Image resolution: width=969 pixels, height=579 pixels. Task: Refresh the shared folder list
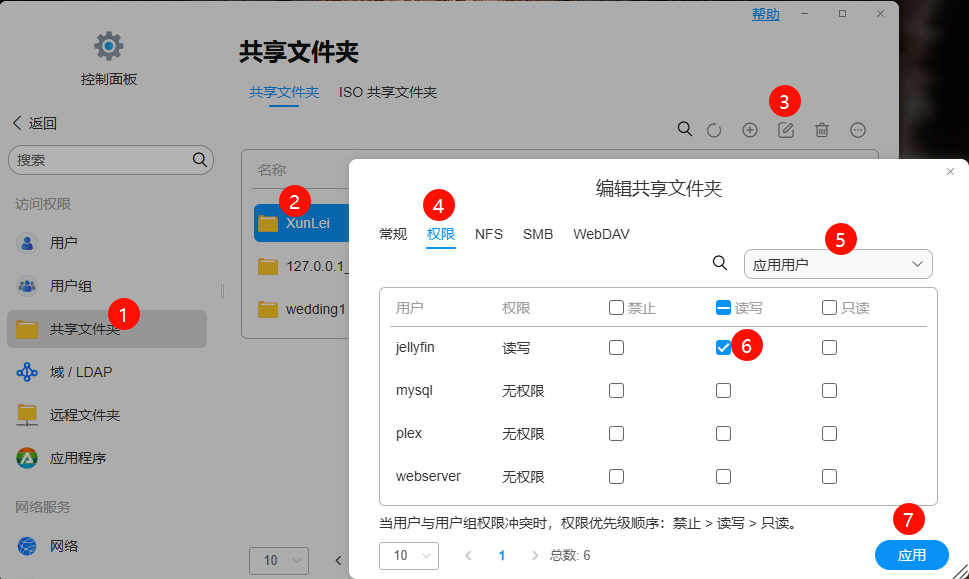[714, 130]
